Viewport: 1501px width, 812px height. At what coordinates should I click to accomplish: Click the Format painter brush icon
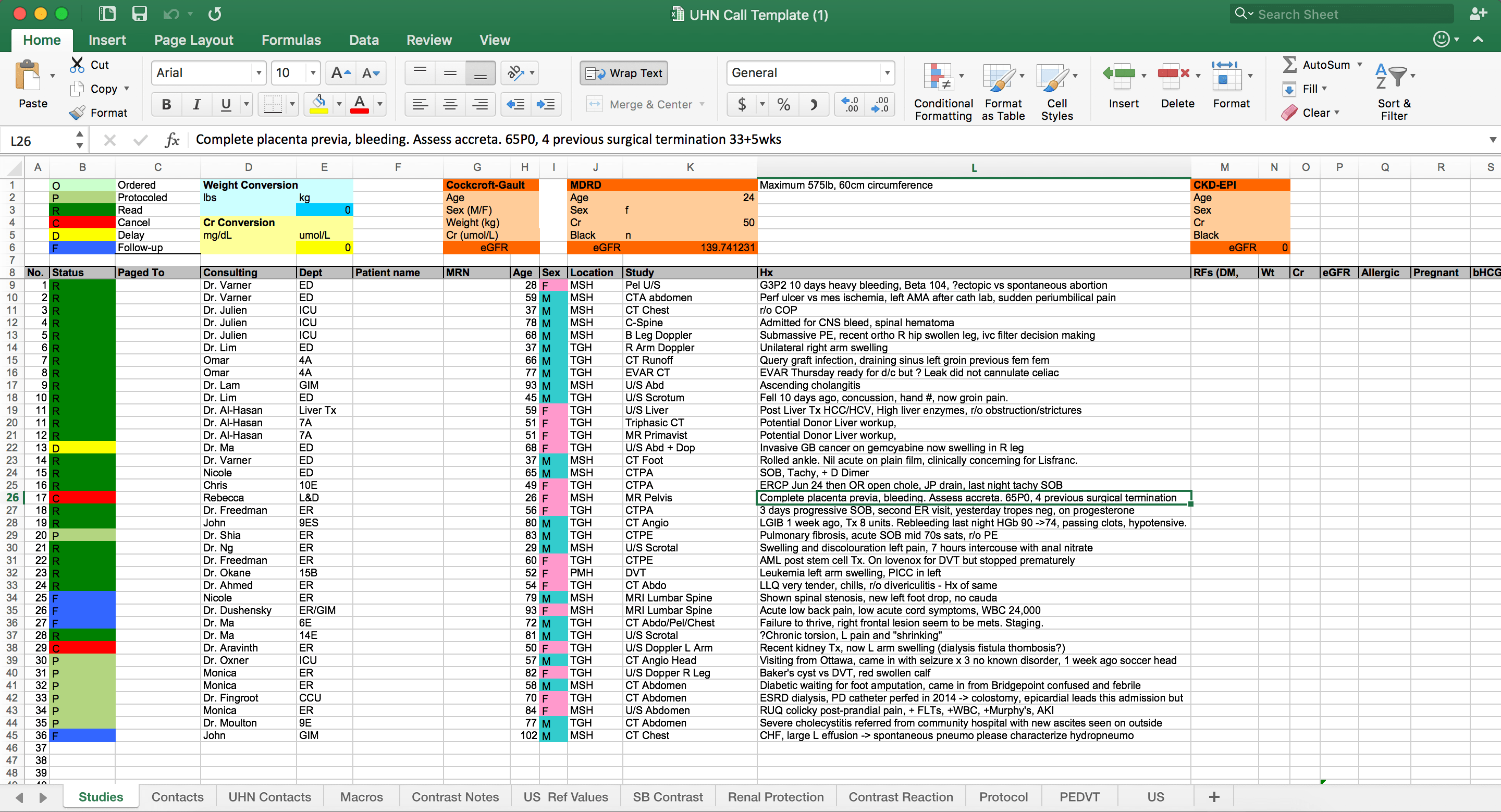tap(77, 113)
